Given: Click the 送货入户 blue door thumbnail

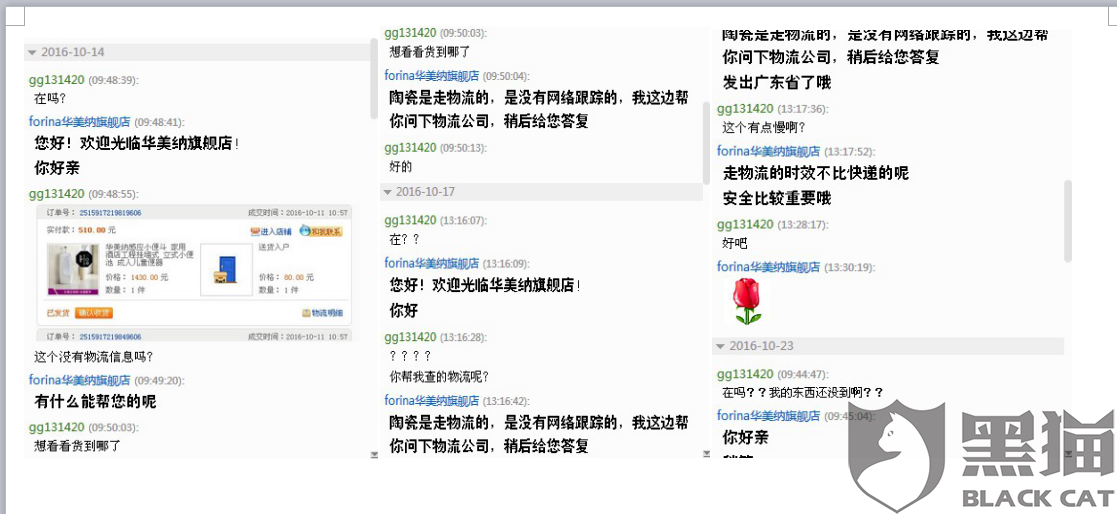Looking at the screenshot, I should [x=227, y=270].
